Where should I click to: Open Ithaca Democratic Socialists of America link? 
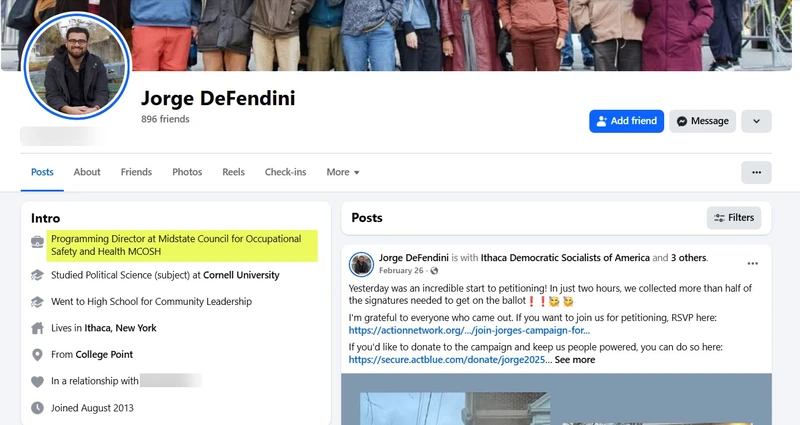tap(565, 258)
